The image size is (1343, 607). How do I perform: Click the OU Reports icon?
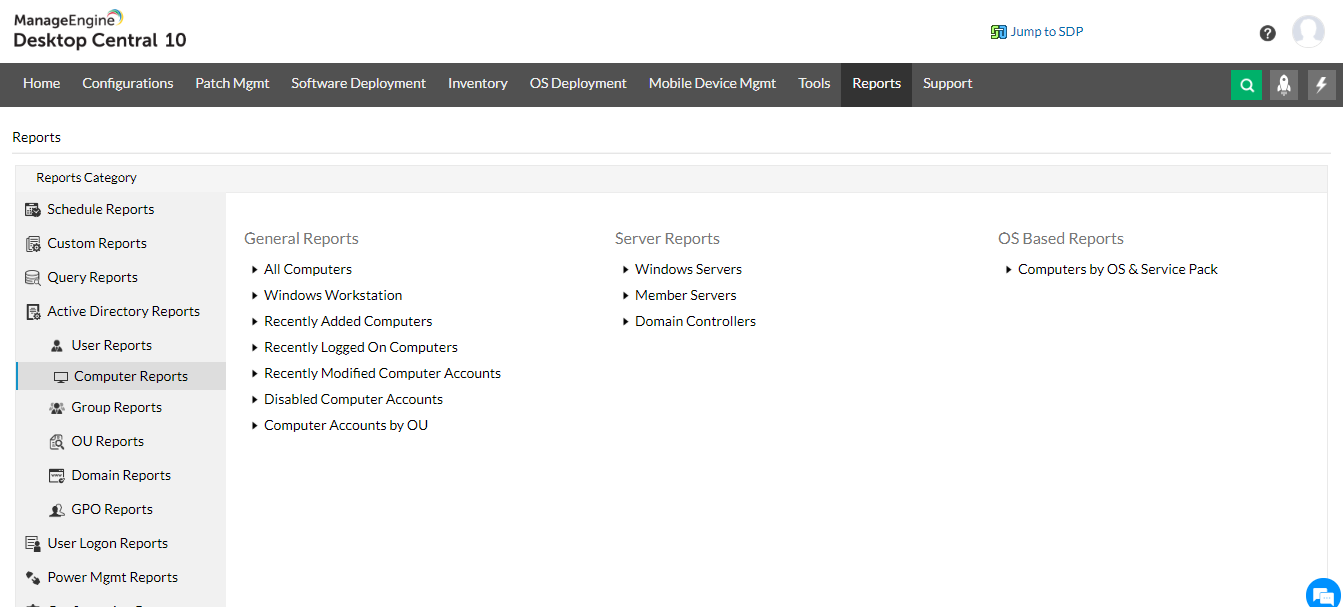click(x=57, y=442)
